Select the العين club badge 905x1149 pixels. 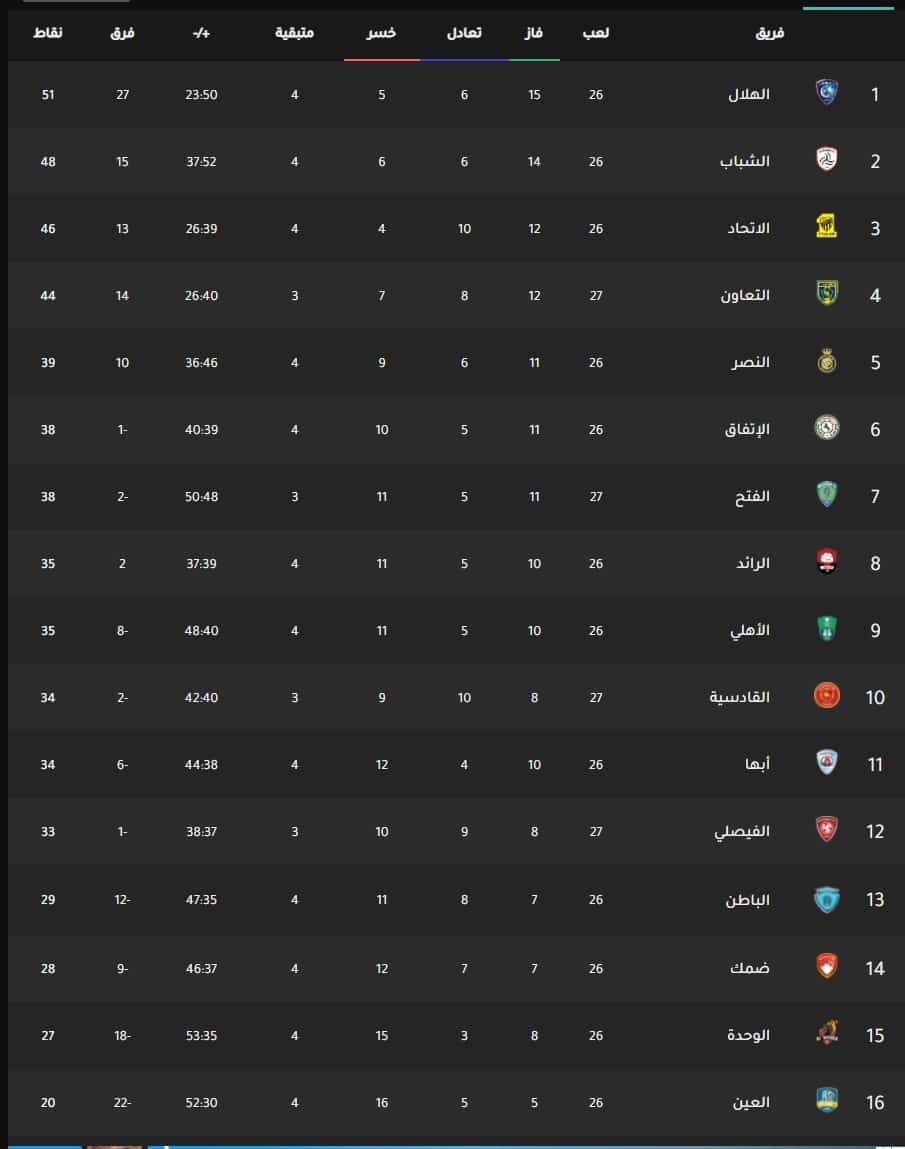click(827, 1100)
